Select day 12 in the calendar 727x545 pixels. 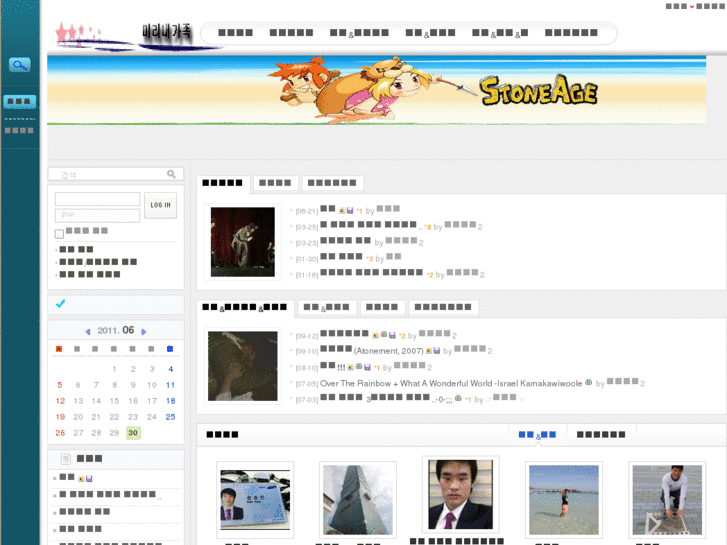pos(60,401)
